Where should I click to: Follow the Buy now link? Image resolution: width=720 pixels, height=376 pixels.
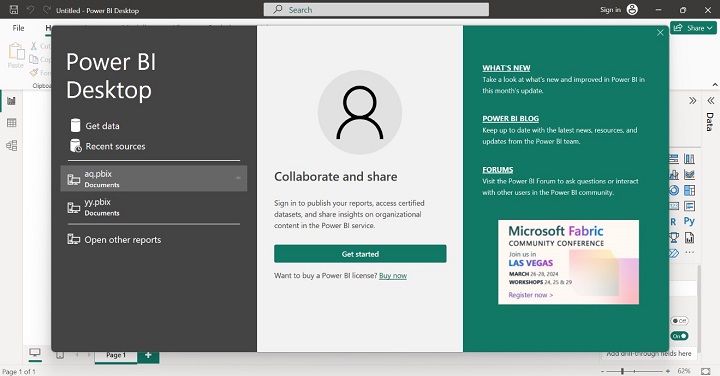(393, 275)
